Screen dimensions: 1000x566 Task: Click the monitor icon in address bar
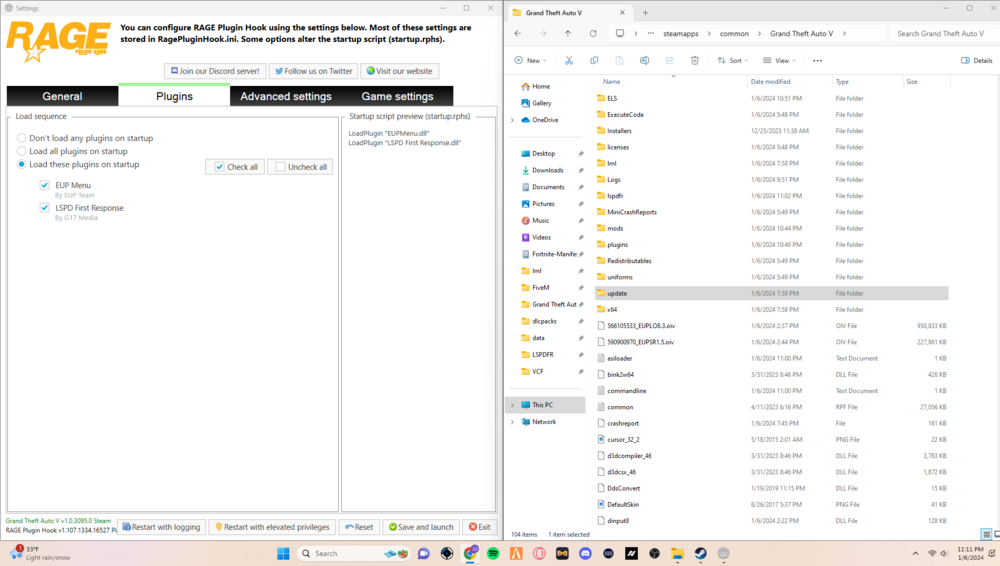[620, 33]
